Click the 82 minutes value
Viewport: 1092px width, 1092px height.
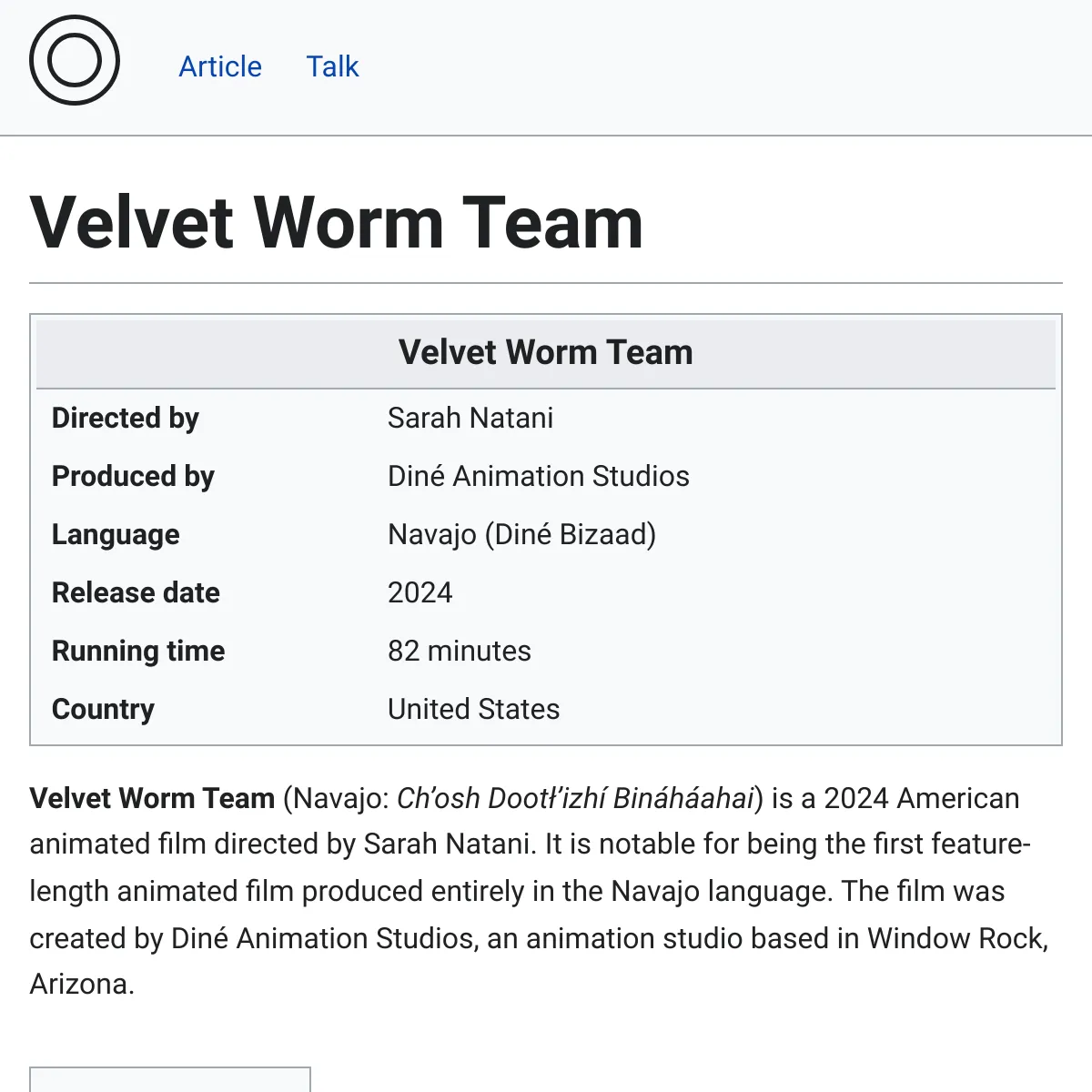460,651
